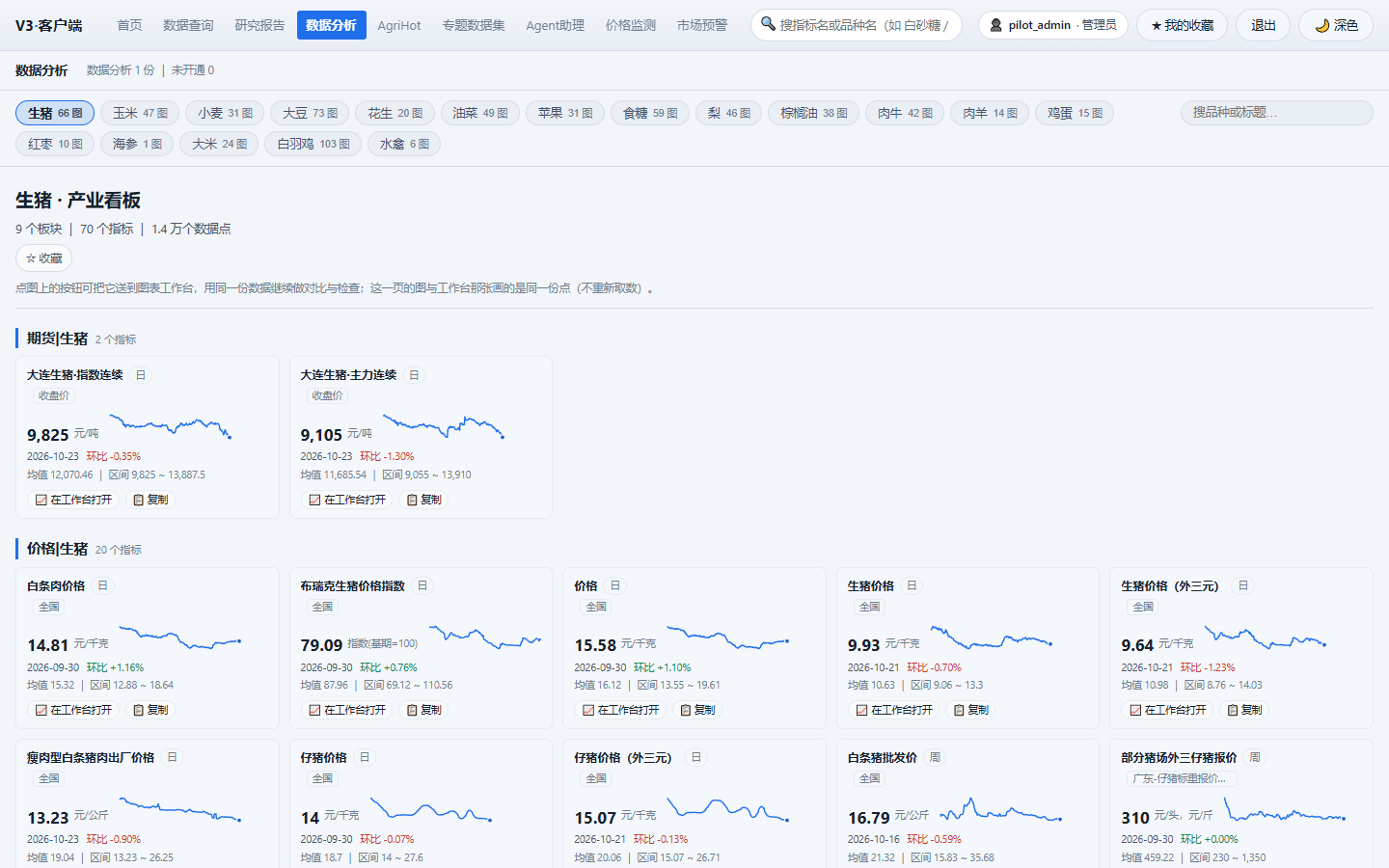Screen dimensions: 1389x868
Task: Open 专题数据集 in the top navigation
Action: click(474, 25)
